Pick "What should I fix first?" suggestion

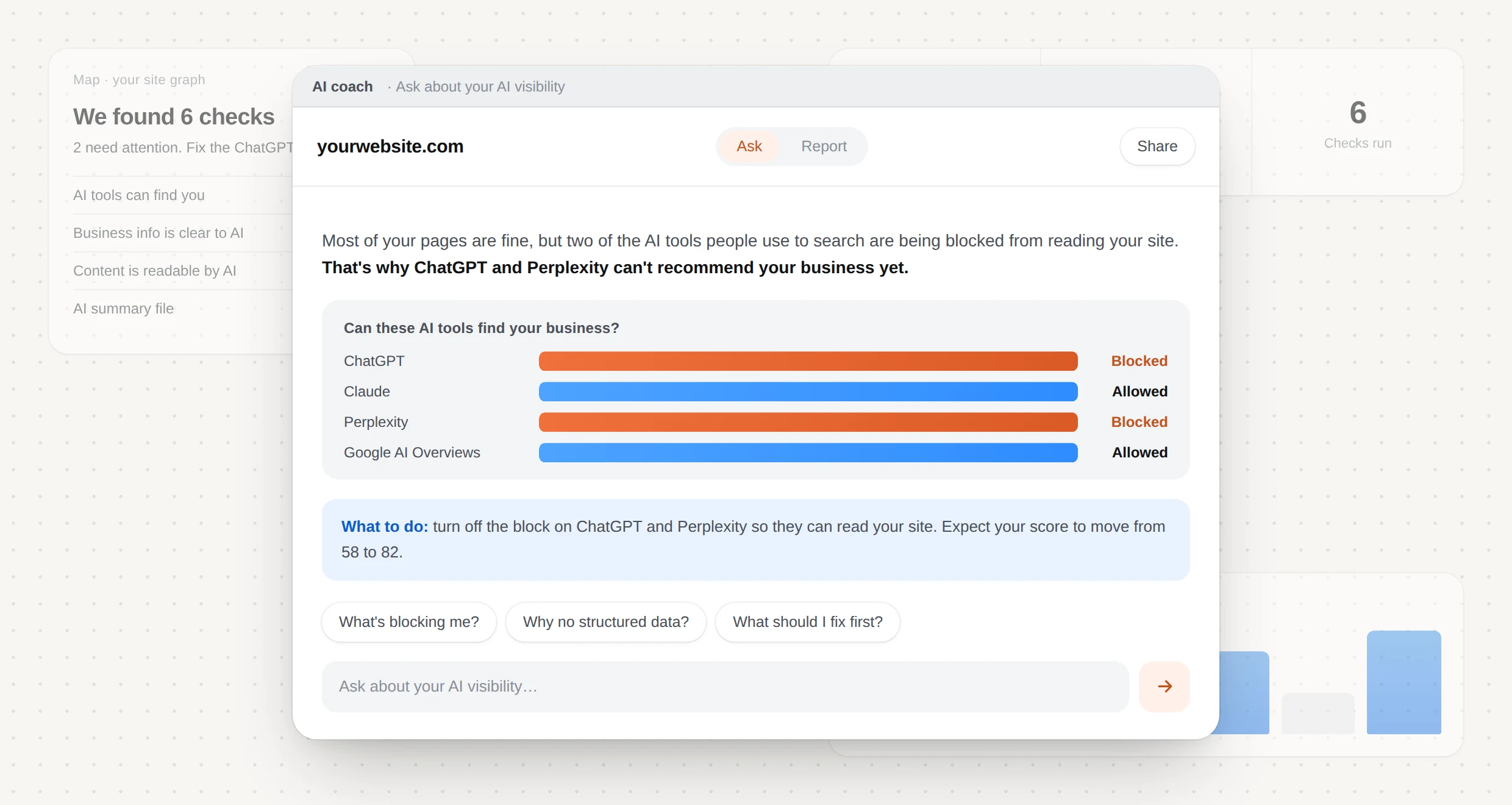pyautogui.click(x=808, y=622)
